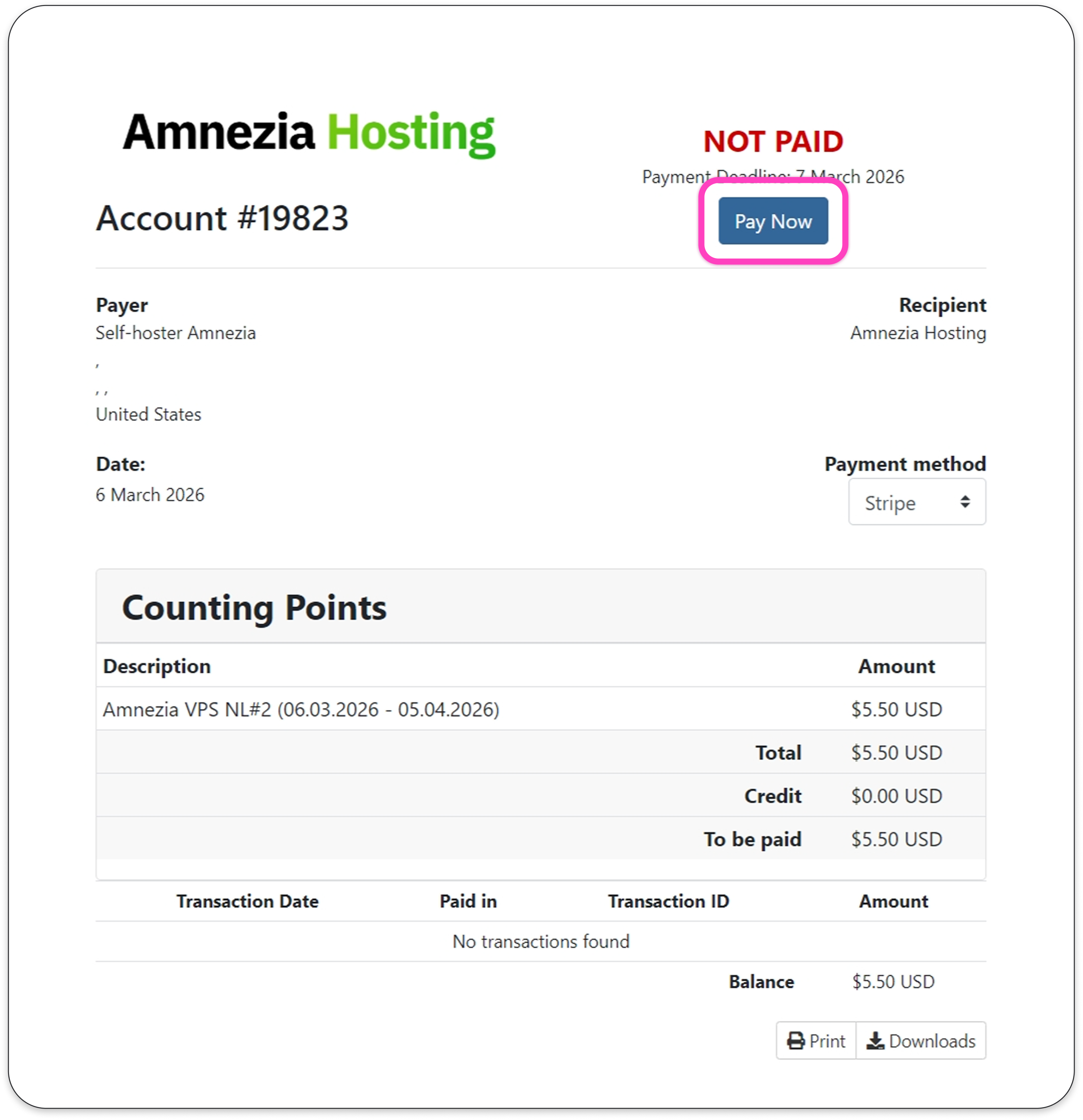
Task: Click the Stripe dropdown arrows
Action: point(965,502)
